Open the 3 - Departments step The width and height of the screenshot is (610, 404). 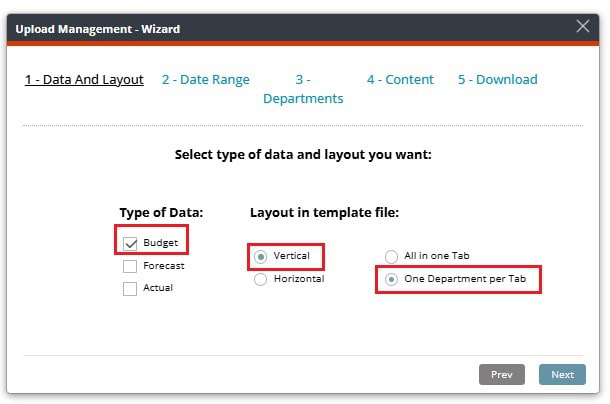click(x=303, y=89)
